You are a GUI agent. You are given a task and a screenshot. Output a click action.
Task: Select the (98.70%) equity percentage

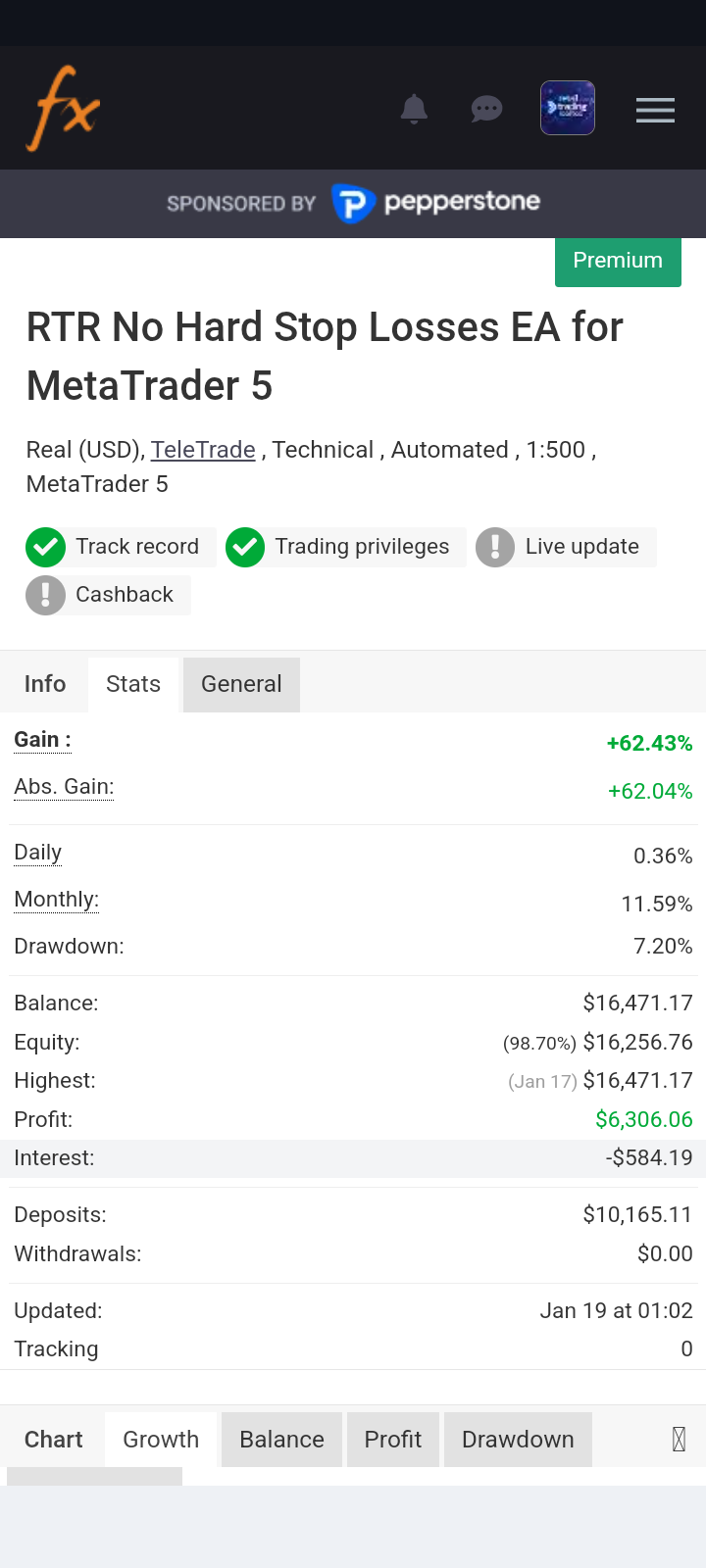point(539,1044)
